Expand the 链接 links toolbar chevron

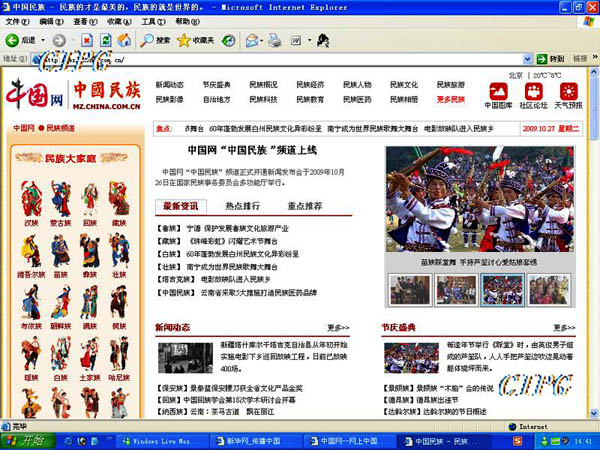point(595,57)
